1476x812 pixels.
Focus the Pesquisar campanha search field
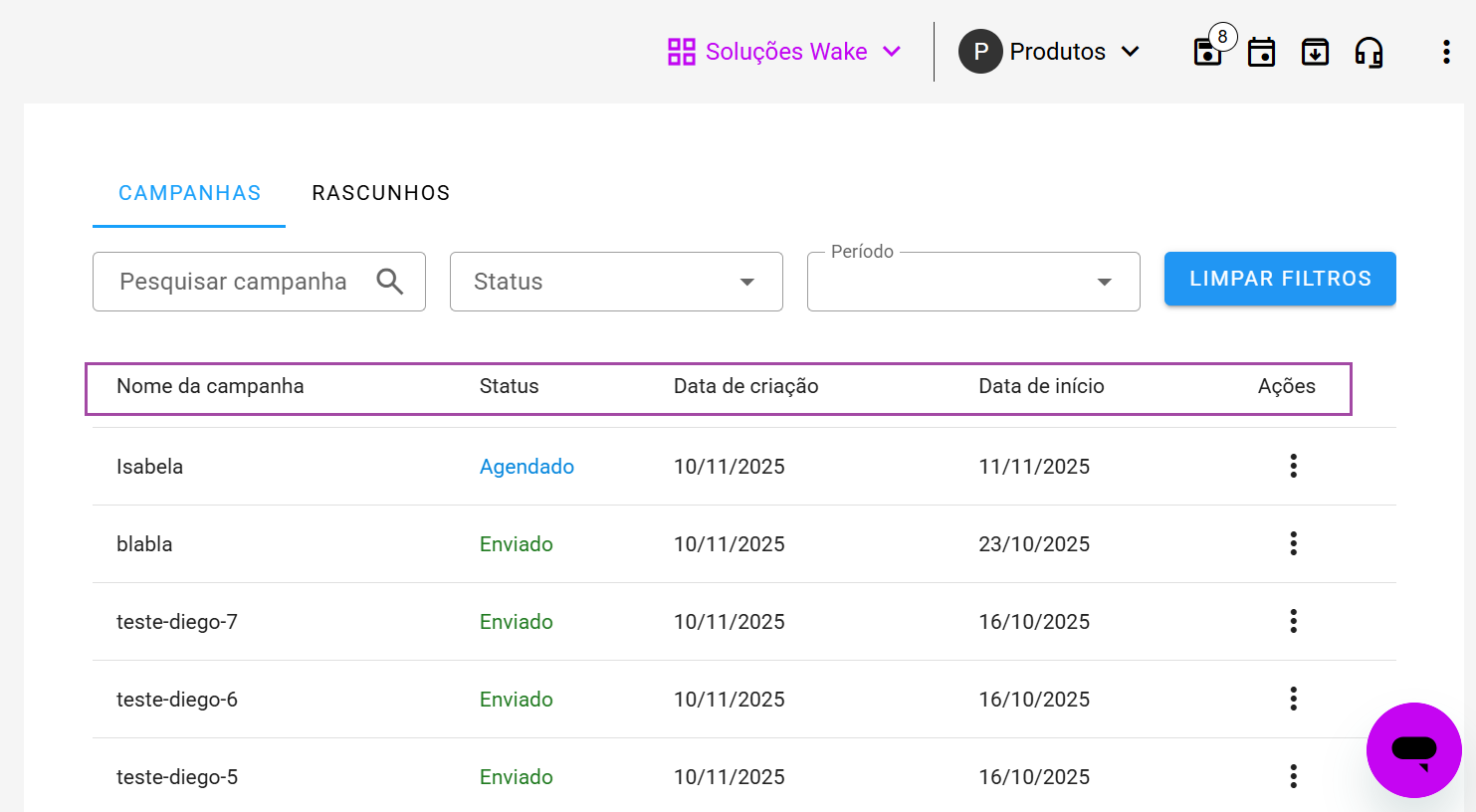[x=233, y=282]
